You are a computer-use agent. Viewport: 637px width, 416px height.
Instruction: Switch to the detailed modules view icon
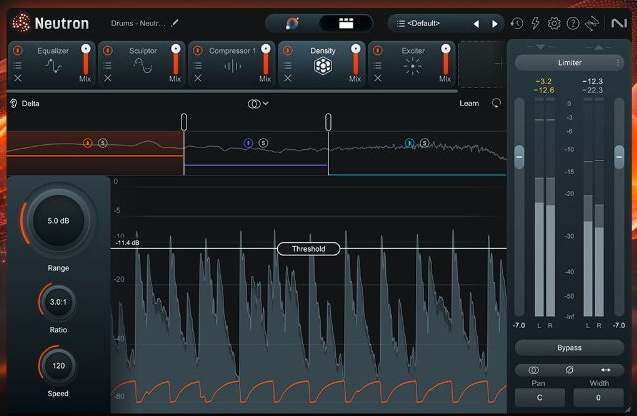coord(346,23)
